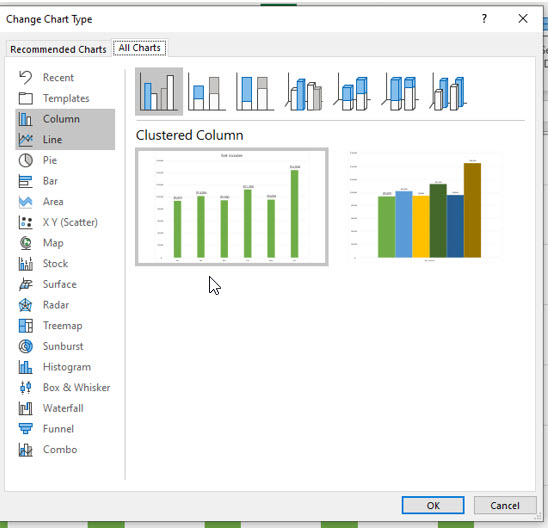Select the Surface chart category
The width and height of the screenshot is (548, 530).
click(65, 284)
